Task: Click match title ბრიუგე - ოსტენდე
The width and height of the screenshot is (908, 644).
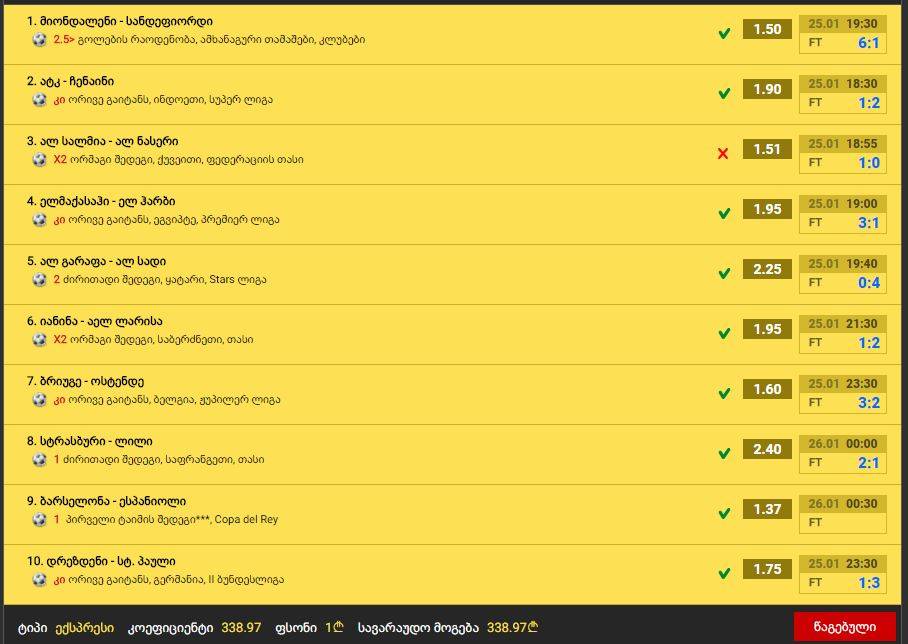Action: (92, 382)
